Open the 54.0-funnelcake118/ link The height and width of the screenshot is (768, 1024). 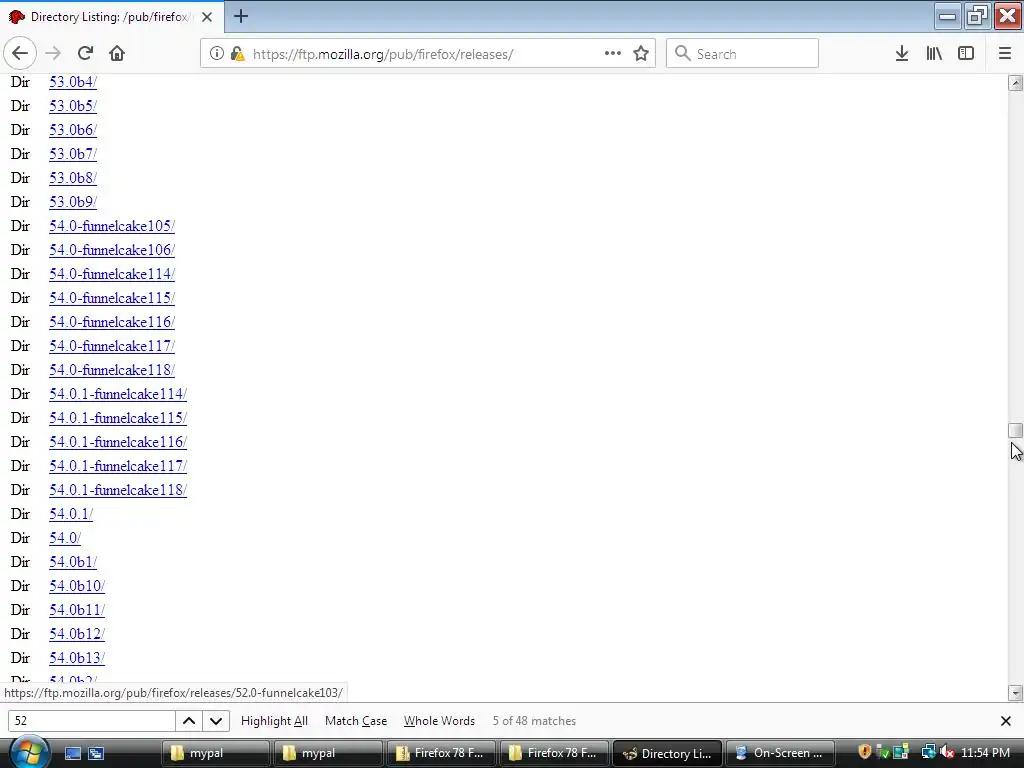(112, 370)
